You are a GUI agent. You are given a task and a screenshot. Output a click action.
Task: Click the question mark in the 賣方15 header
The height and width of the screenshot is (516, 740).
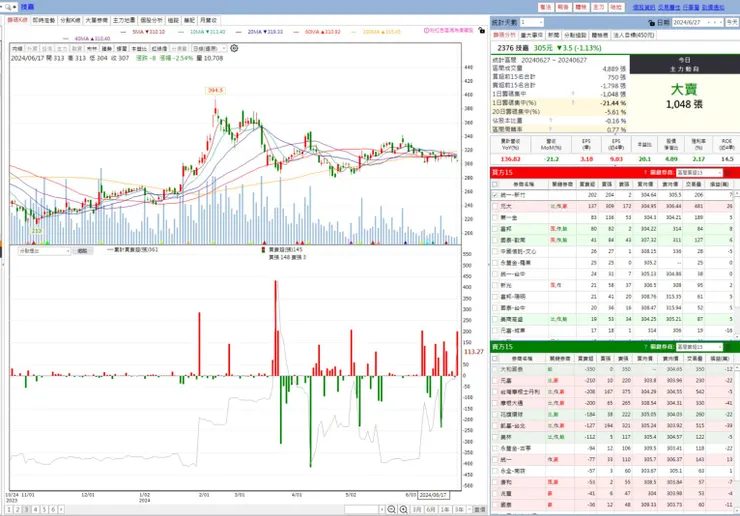click(x=645, y=347)
